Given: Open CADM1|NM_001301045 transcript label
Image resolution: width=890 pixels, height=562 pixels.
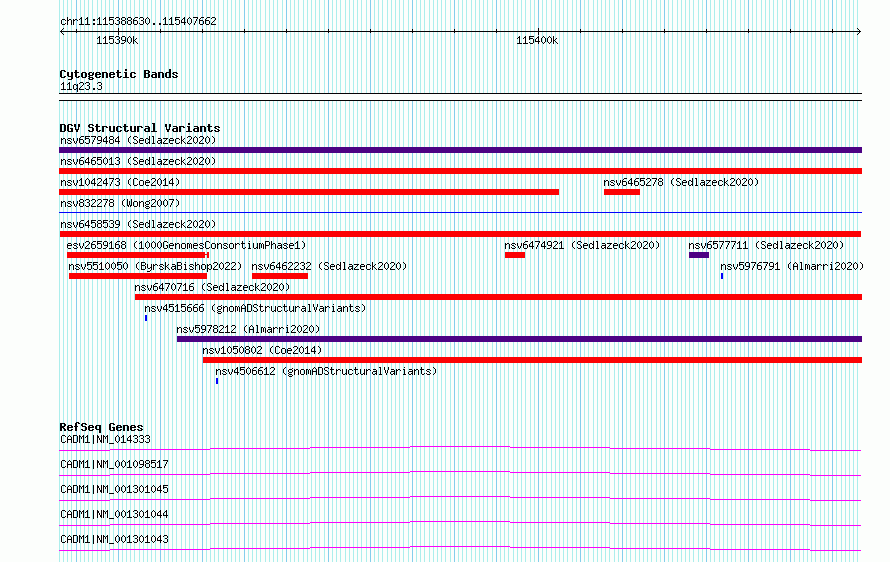Looking at the screenshot, I should (x=114, y=489).
